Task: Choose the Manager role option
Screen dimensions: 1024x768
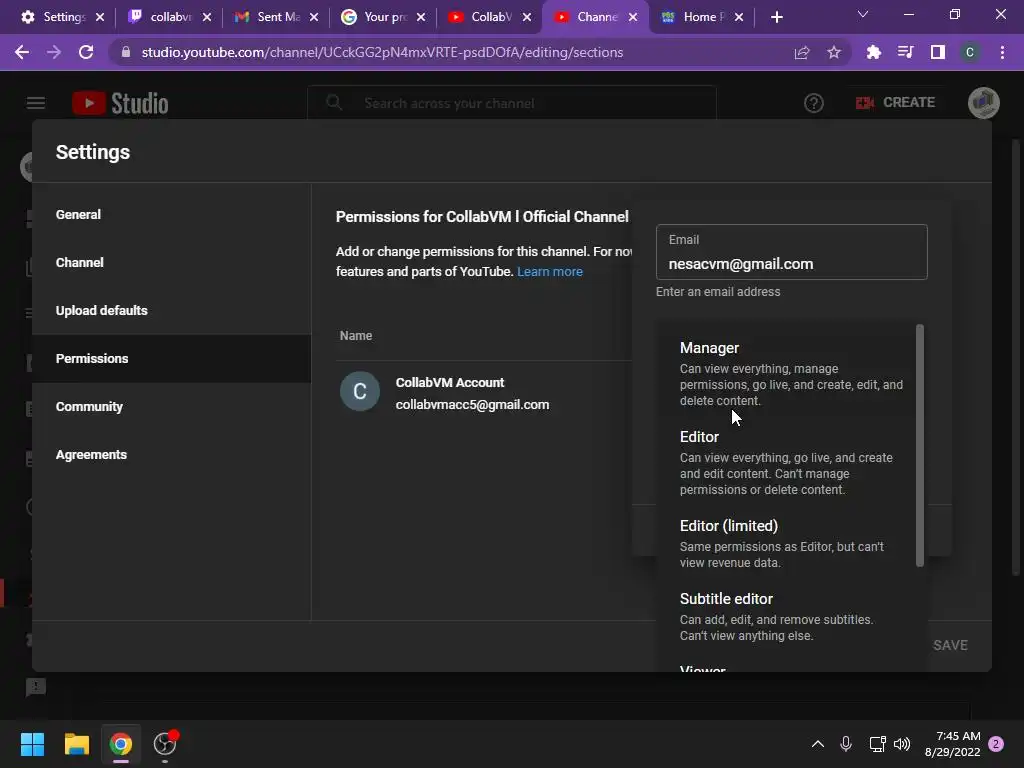Action: tap(786, 373)
